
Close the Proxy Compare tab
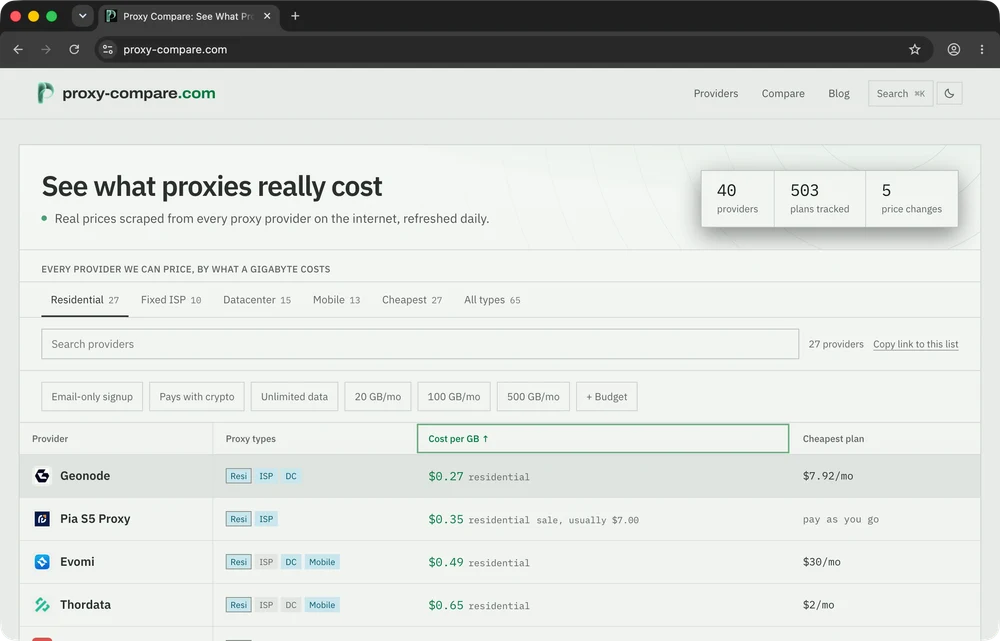(x=267, y=16)
